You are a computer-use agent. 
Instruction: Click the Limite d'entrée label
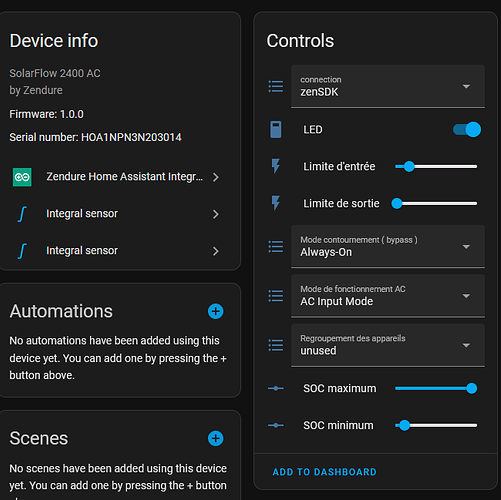(x=339, y=166)
